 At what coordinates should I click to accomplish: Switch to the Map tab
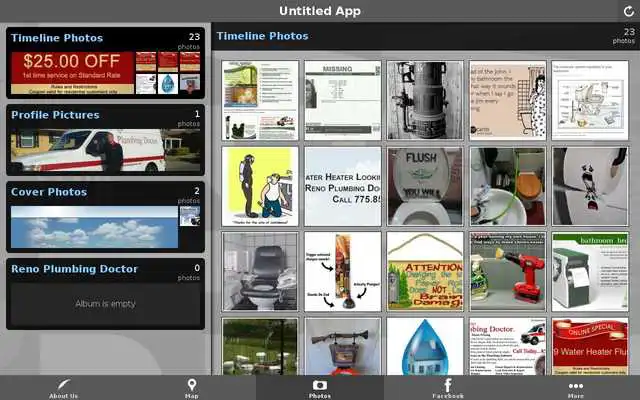(x=192, y=388)
